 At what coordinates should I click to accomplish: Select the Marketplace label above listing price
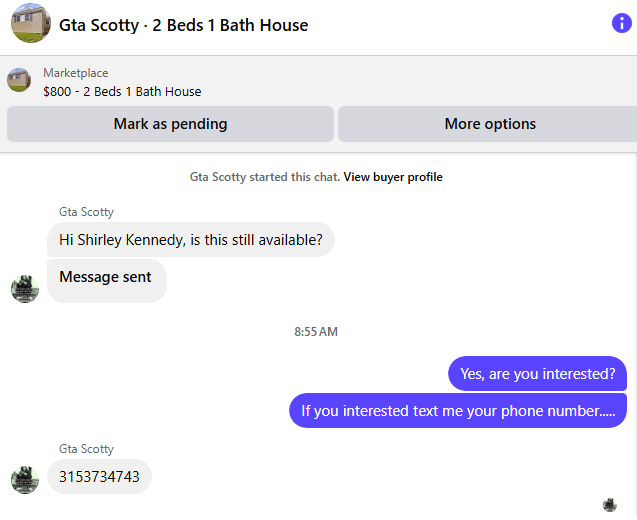(x=76, y=73)
